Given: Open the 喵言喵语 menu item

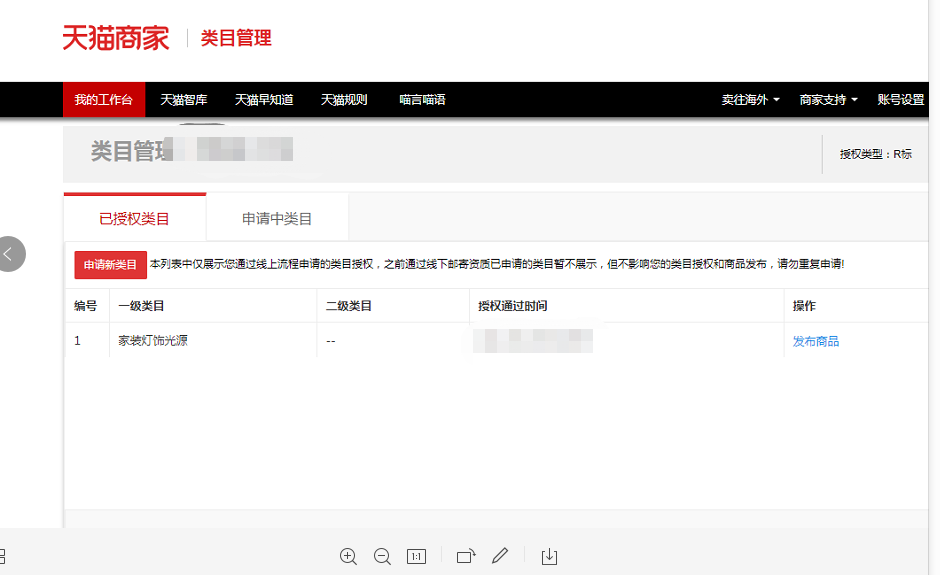Looking at the screenshot, I should 423,100.
